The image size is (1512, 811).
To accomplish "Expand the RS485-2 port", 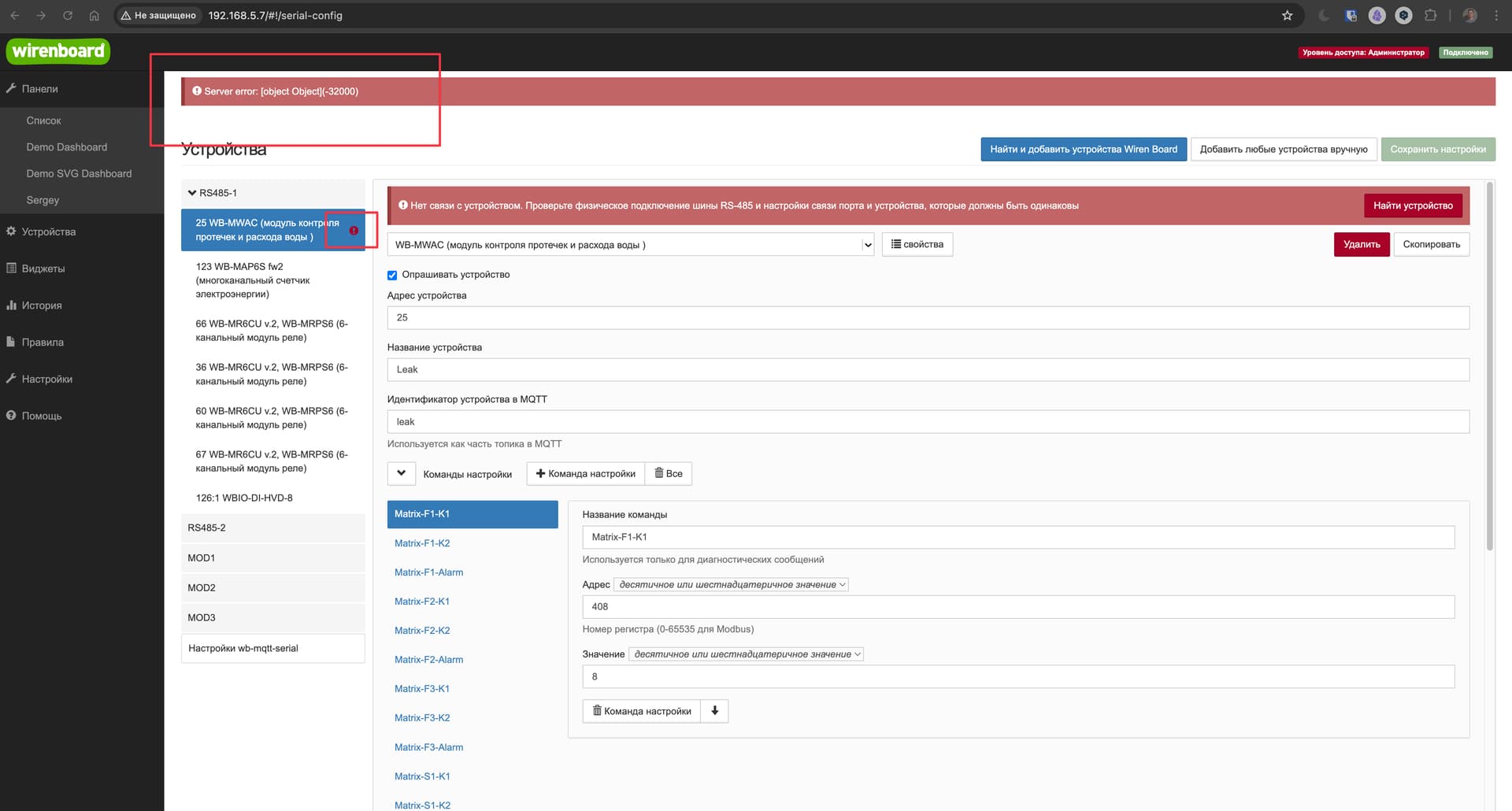I will point(272,528).
